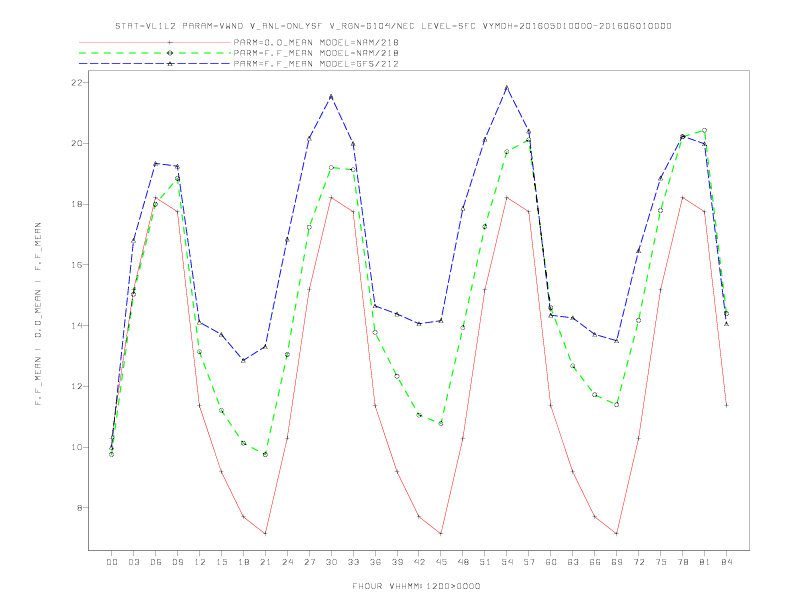Click x-axis forecast hour label 72
This screenshot has width=792, height=612.
pos(638,562)
